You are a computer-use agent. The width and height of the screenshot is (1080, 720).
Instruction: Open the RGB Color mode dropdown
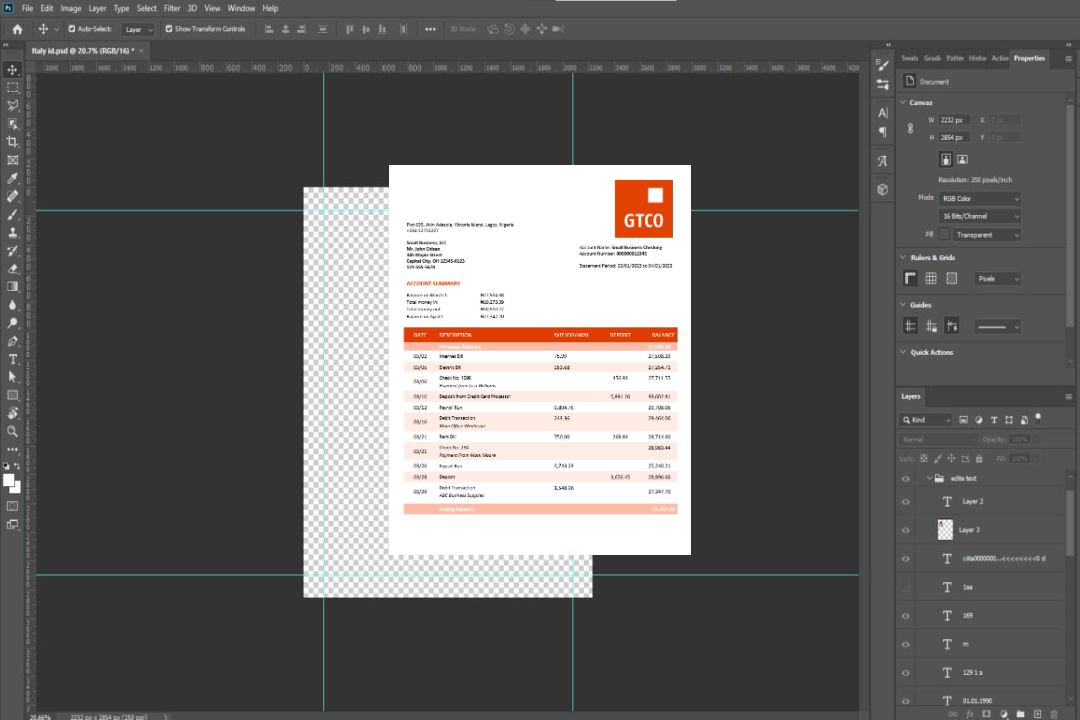(x=980, y=198)
